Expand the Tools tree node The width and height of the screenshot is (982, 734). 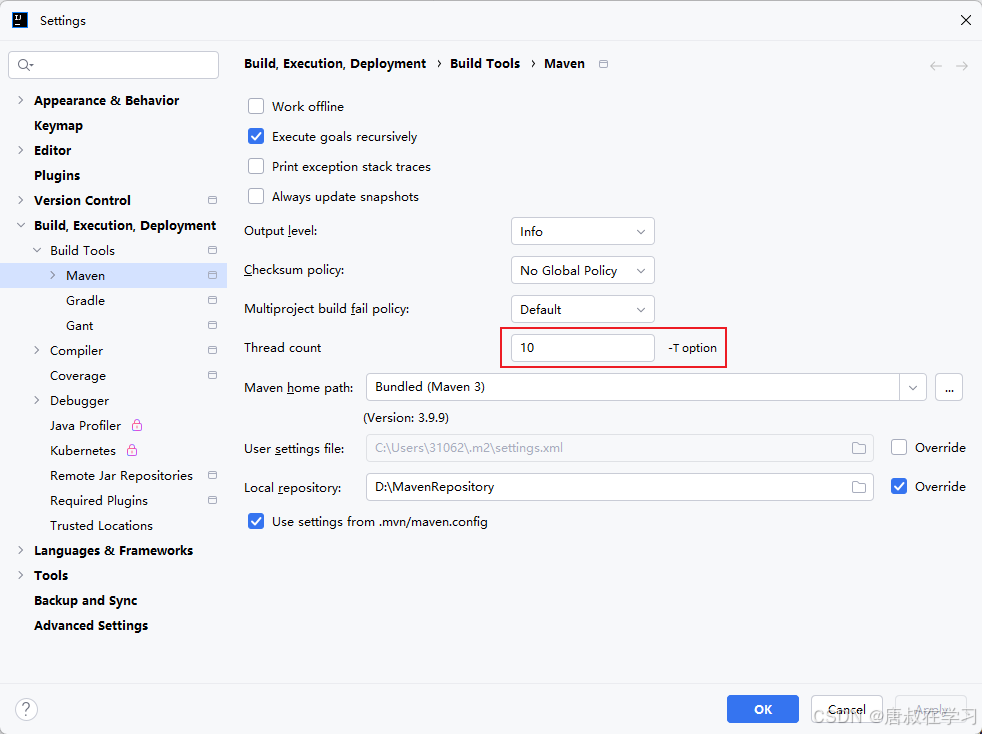[x=21, y=576]
